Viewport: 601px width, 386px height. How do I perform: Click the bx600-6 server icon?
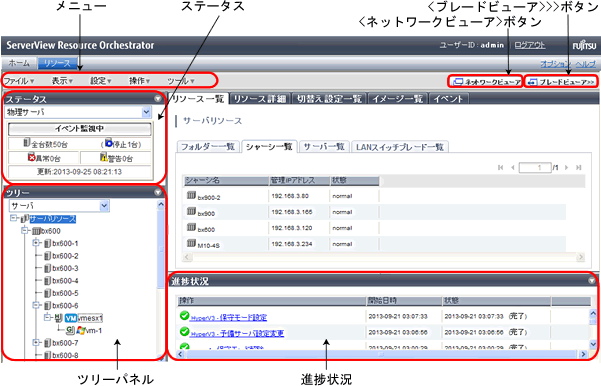48,306
